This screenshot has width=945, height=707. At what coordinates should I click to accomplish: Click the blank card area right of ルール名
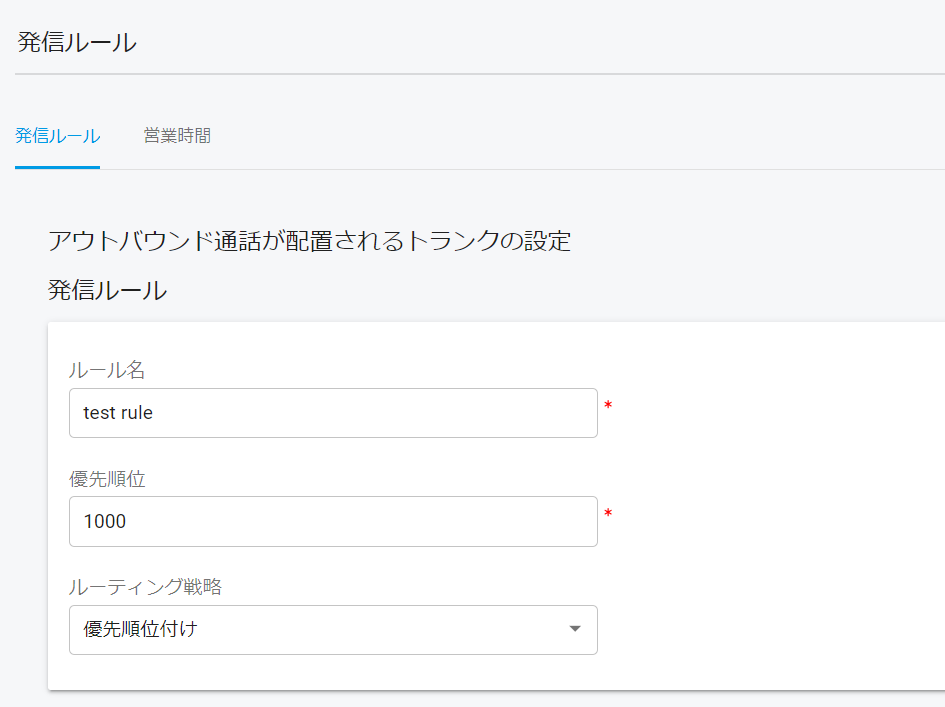pos(777,413)
